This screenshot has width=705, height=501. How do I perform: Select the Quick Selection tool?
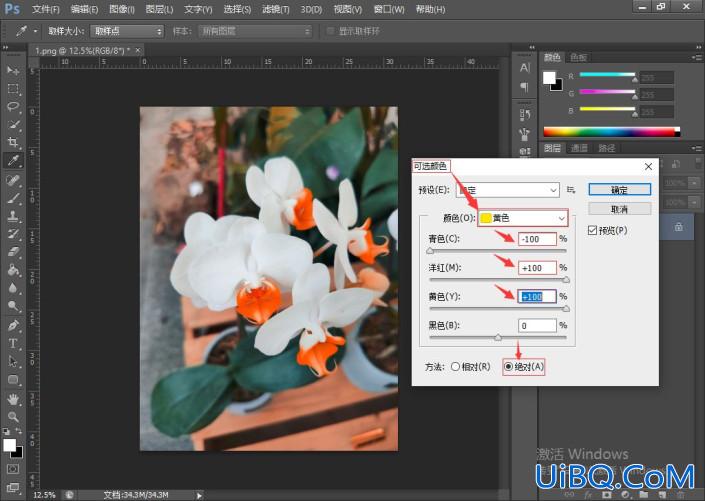point(13,125)
